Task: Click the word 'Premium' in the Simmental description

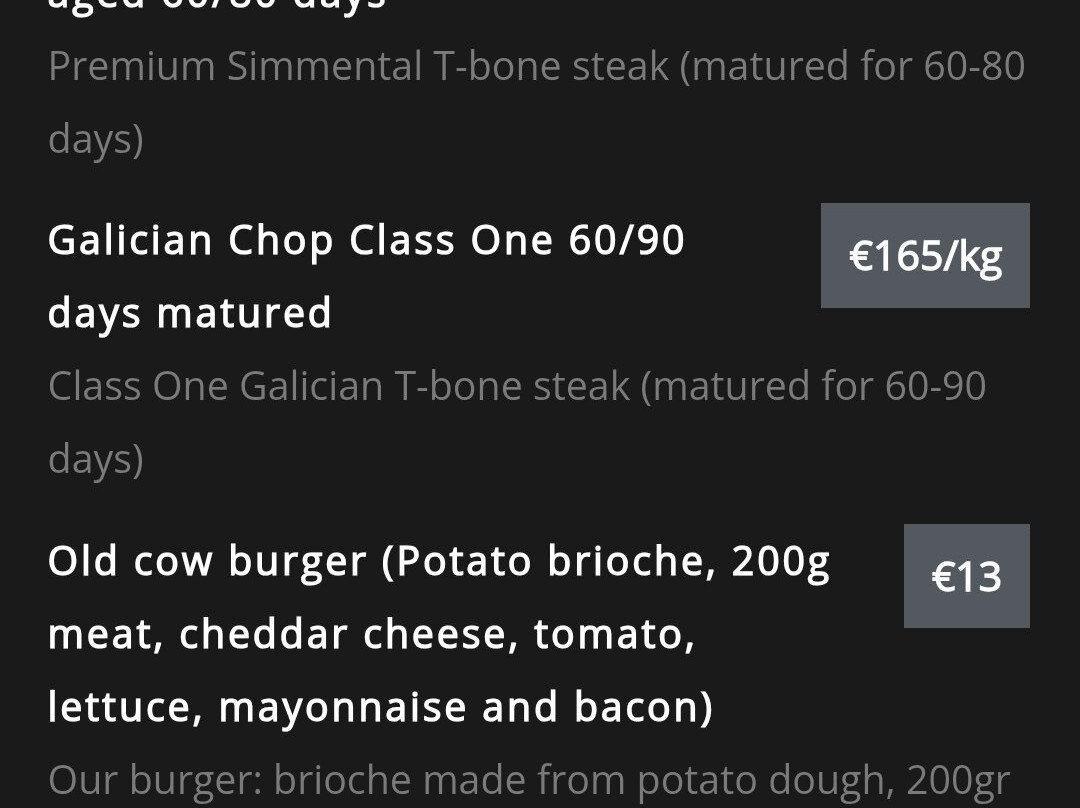Action: [x=131, y=67]
